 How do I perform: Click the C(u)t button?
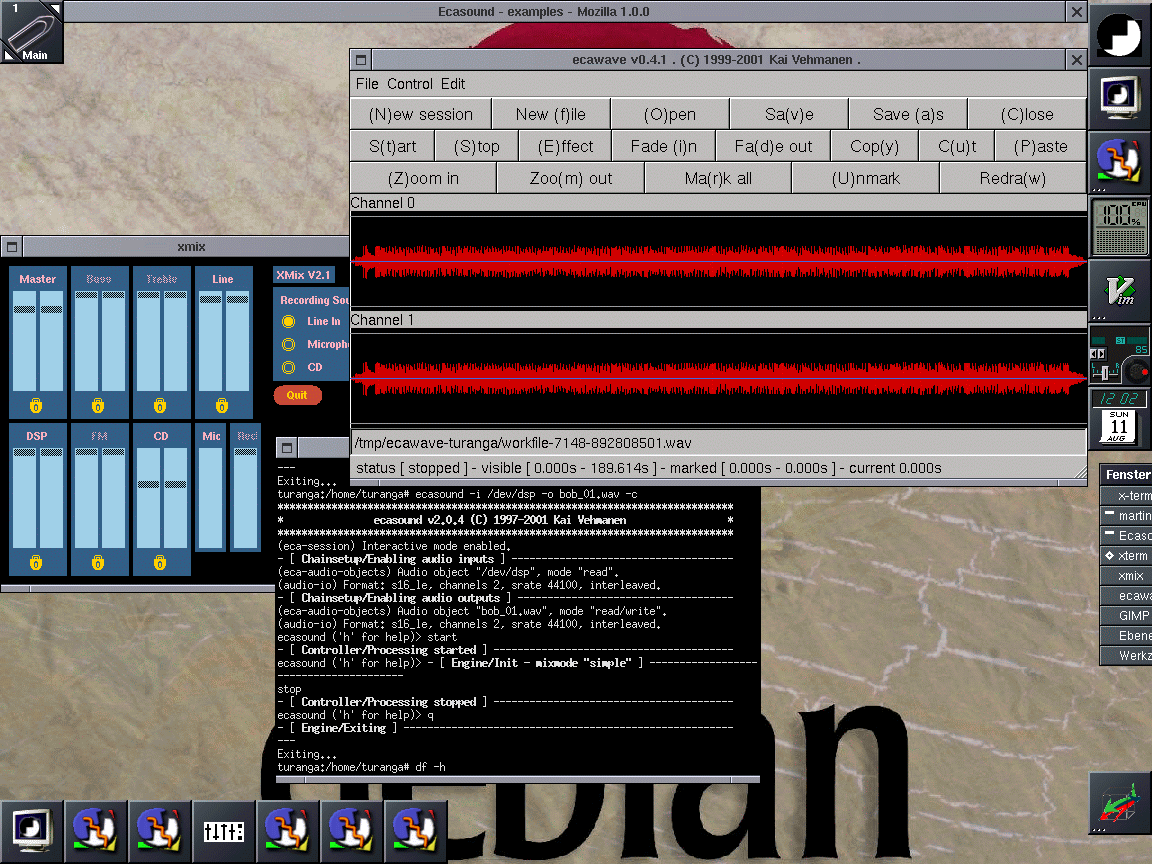957,146
